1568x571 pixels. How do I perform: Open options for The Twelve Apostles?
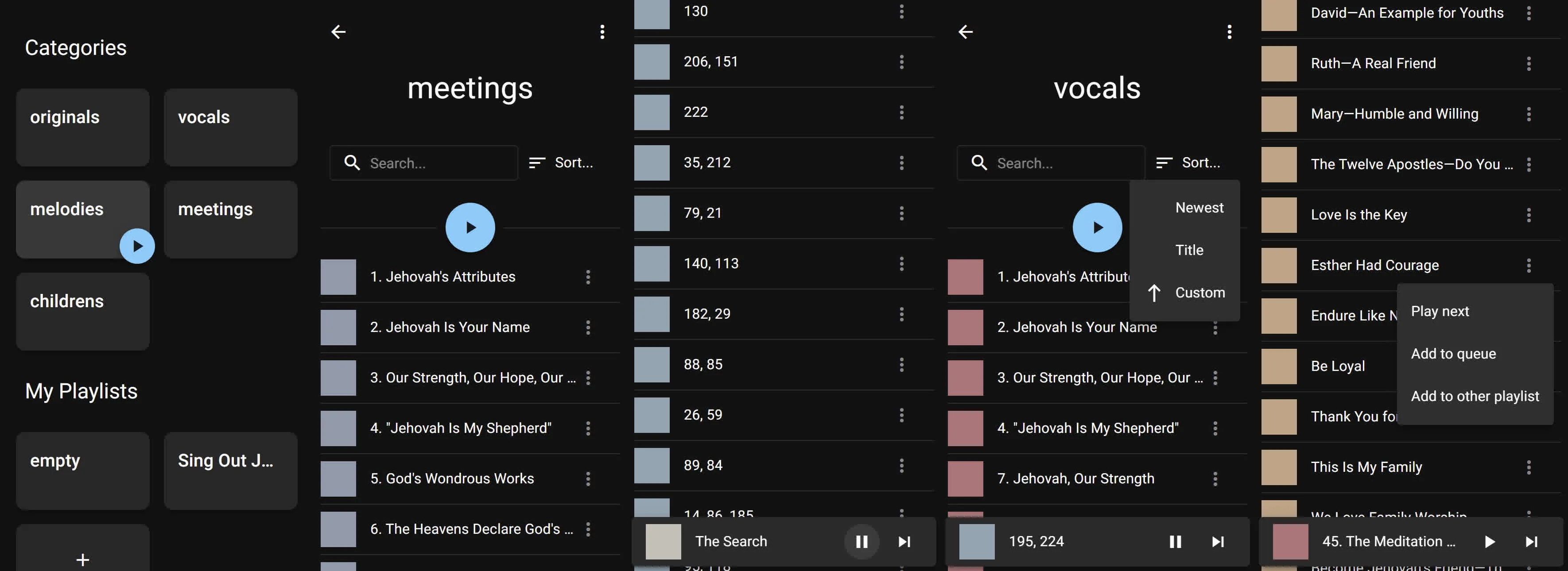(x=1529, y=164)
